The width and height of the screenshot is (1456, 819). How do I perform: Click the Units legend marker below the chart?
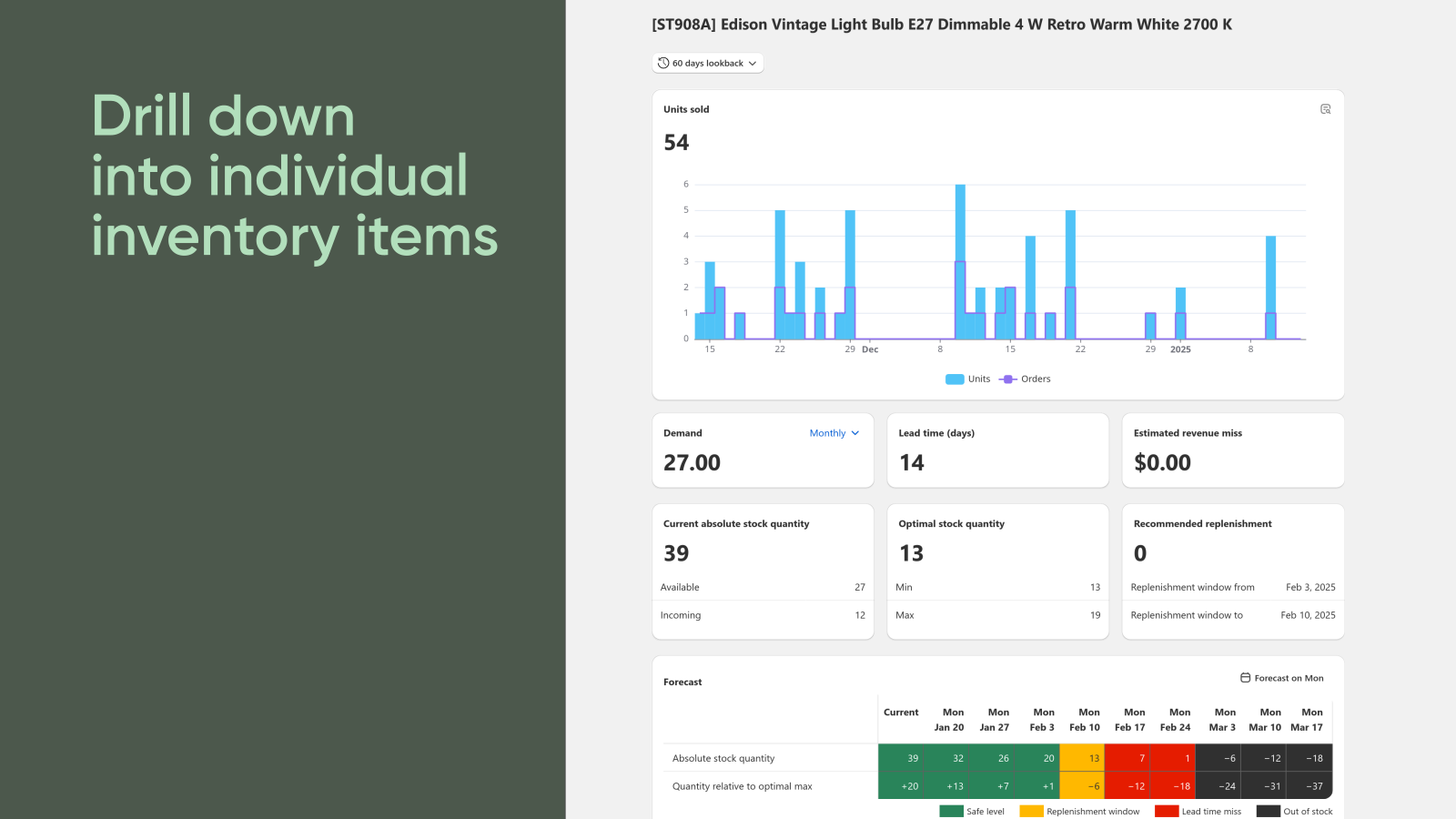point(955,379)
